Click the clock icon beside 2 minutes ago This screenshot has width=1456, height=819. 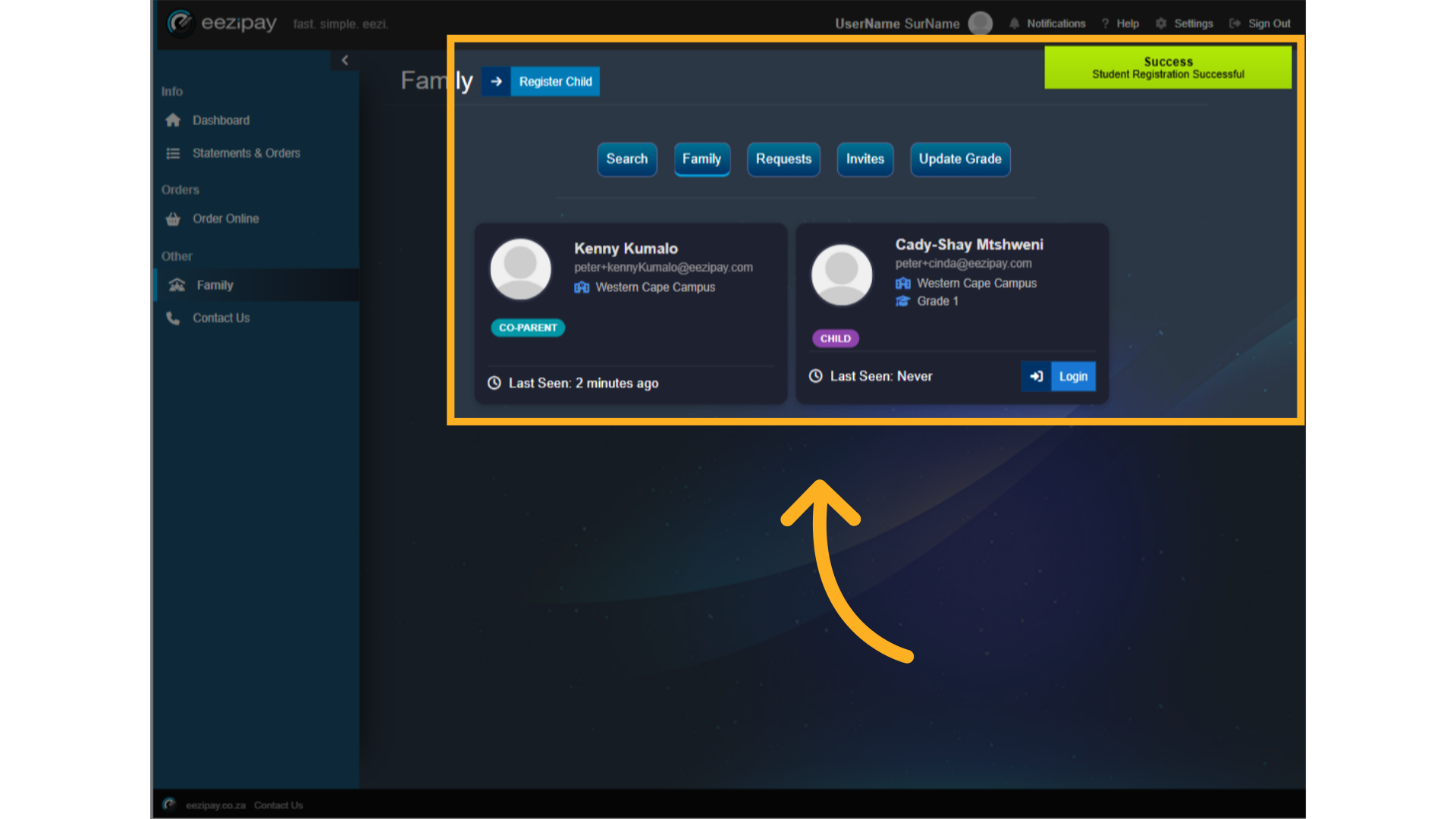pos(494,383)
